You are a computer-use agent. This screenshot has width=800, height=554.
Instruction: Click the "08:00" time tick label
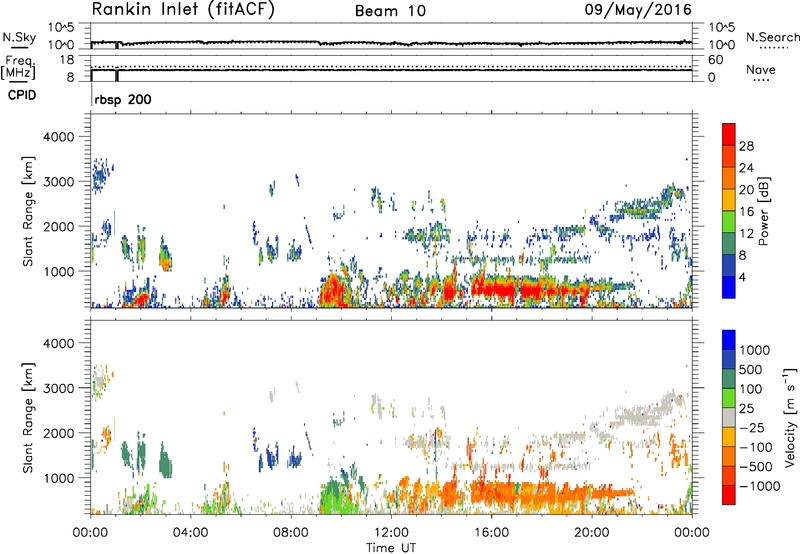click(x=291, y=533)
